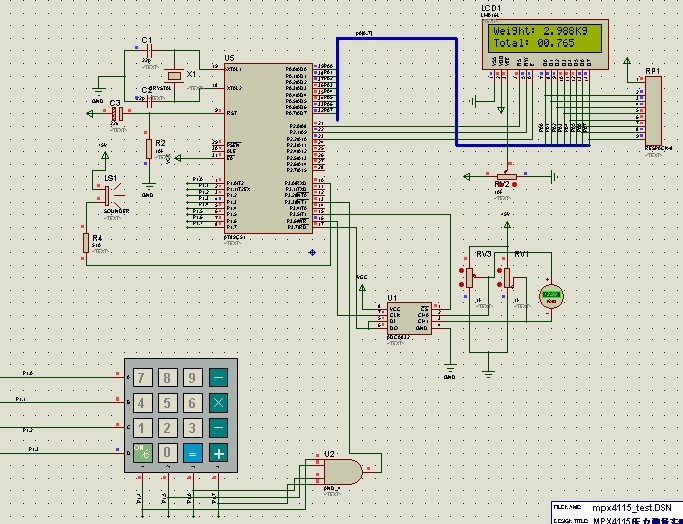The height and width of the screenshot is (524, 683).
Task: Click the 'U2' label on the AND gate
Action: (329, 454)
